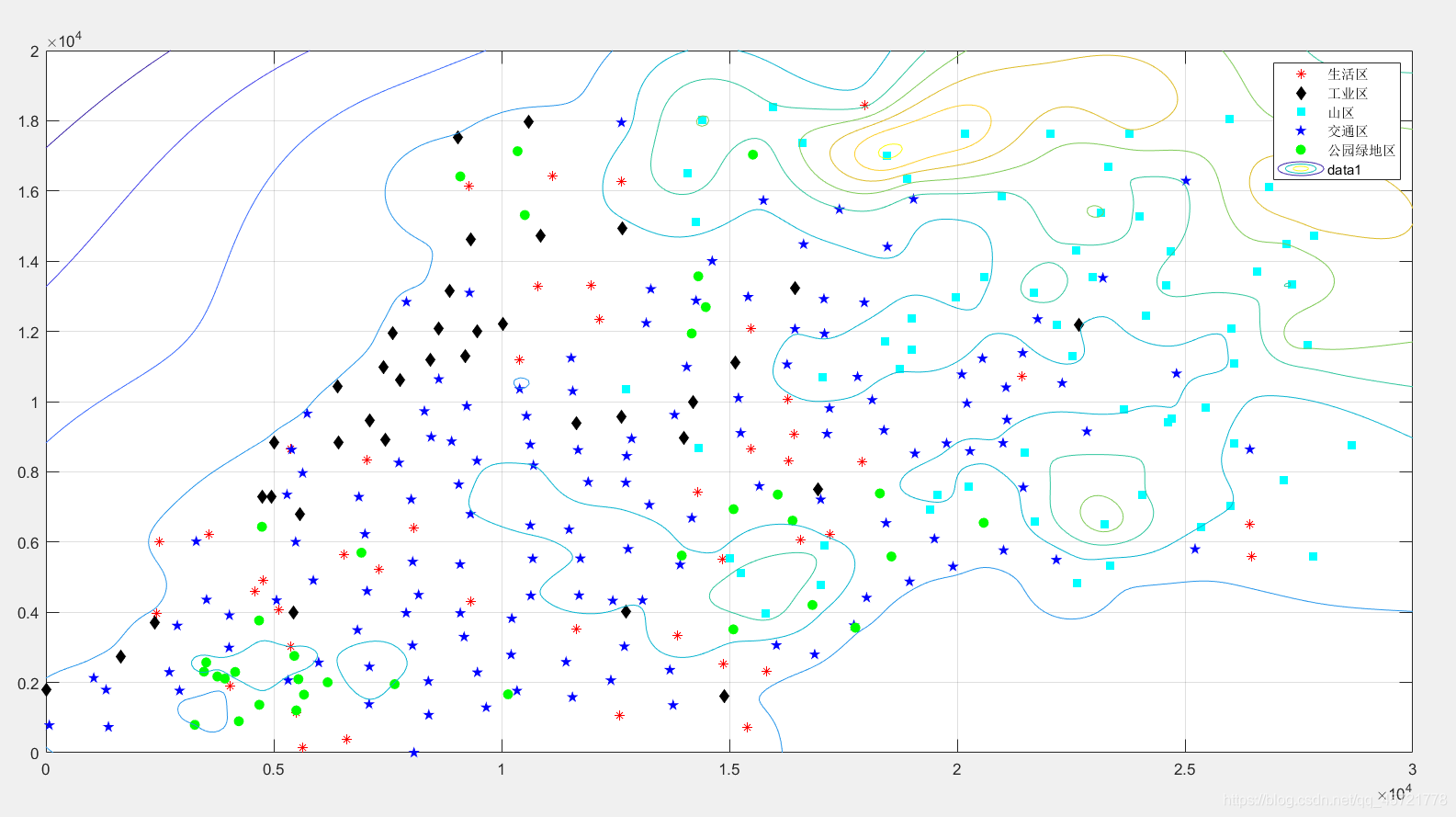
Task: Click the 1.2 tick label on the y-axis
Action: pos(28,332)
